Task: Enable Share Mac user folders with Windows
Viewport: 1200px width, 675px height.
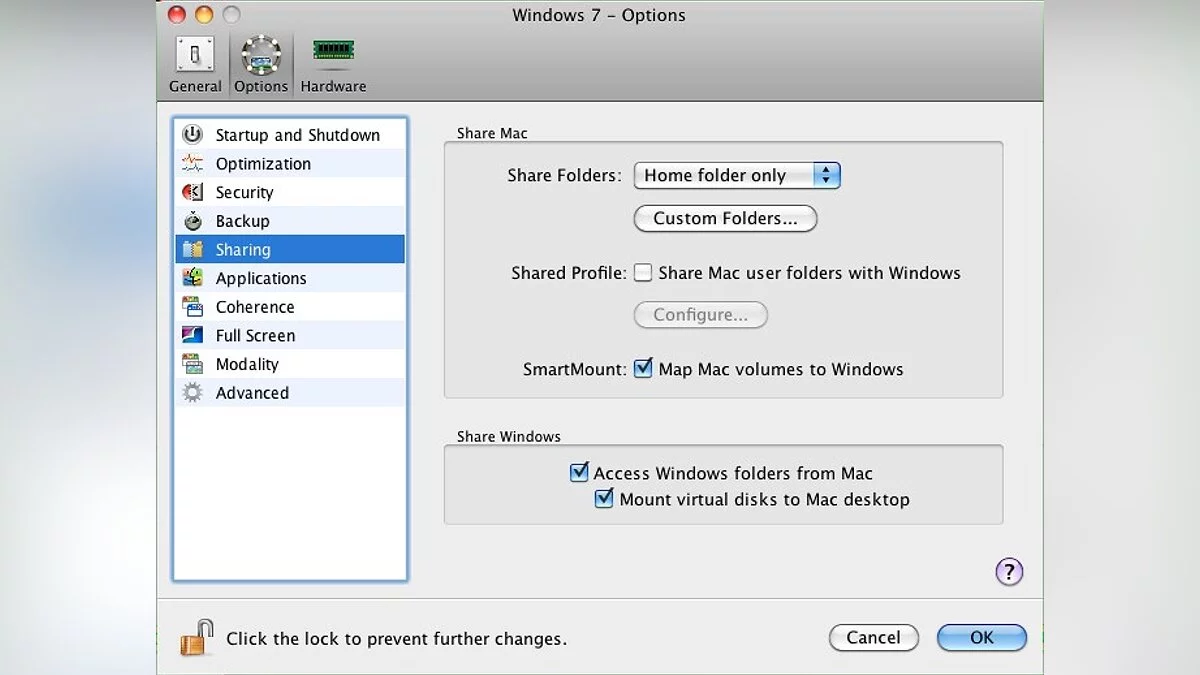Action: (644, 273)
